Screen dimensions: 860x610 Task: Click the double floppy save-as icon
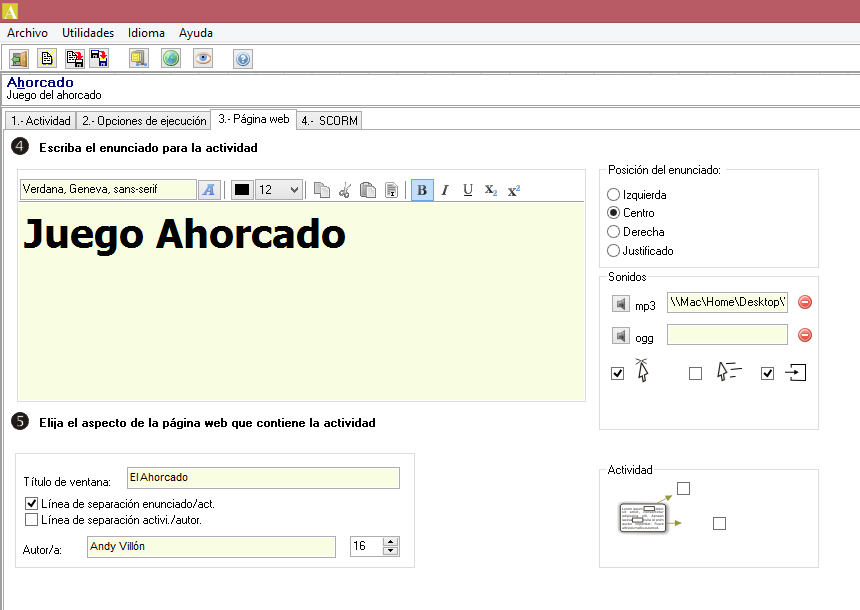99,59
